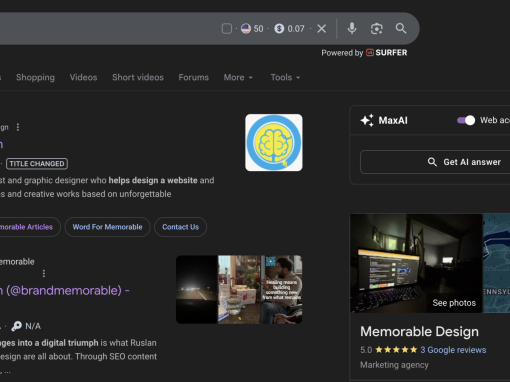Click the Get AI answer button

435,162
